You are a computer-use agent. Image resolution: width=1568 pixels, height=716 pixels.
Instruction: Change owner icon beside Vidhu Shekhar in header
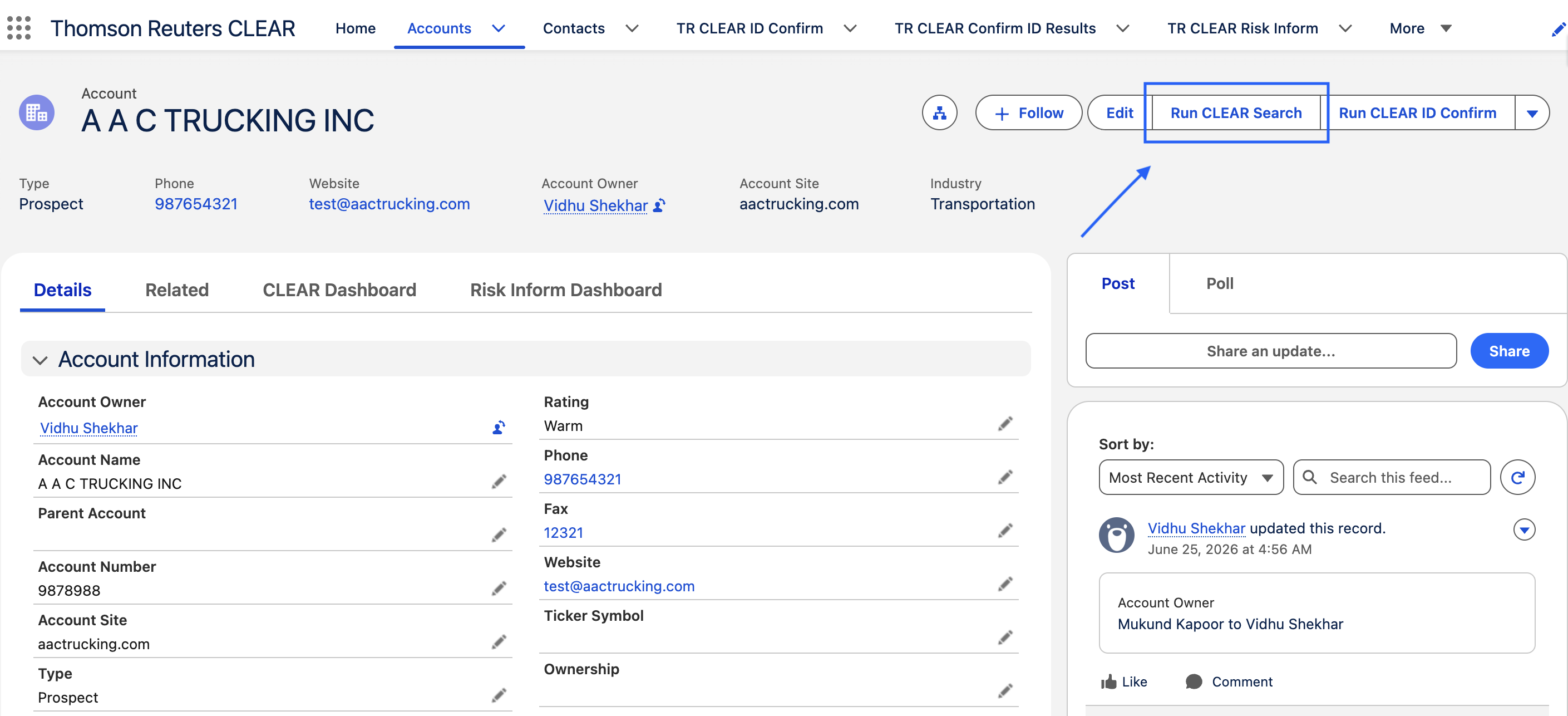[659, 206]
